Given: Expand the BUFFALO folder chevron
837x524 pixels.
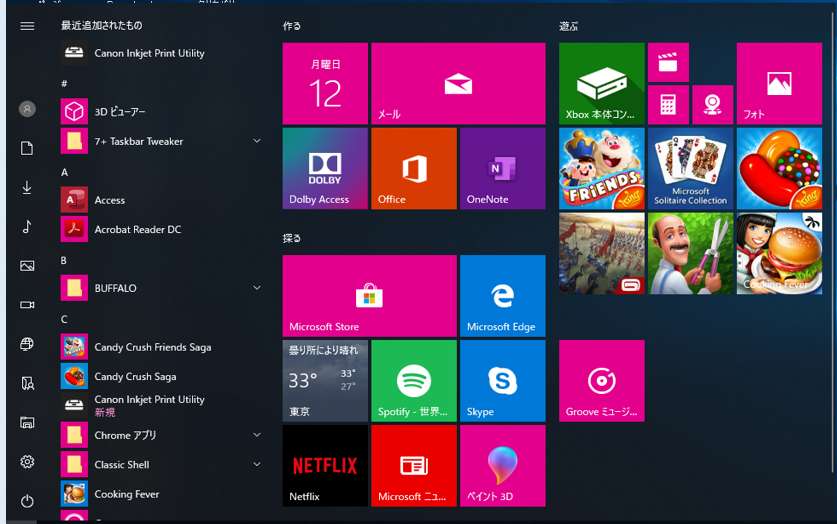Looking at the screenshot, I should 257,288.
